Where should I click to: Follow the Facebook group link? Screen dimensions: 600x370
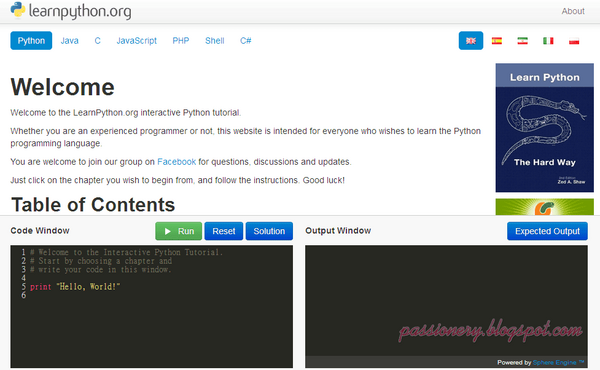click(x=176, y=161)
